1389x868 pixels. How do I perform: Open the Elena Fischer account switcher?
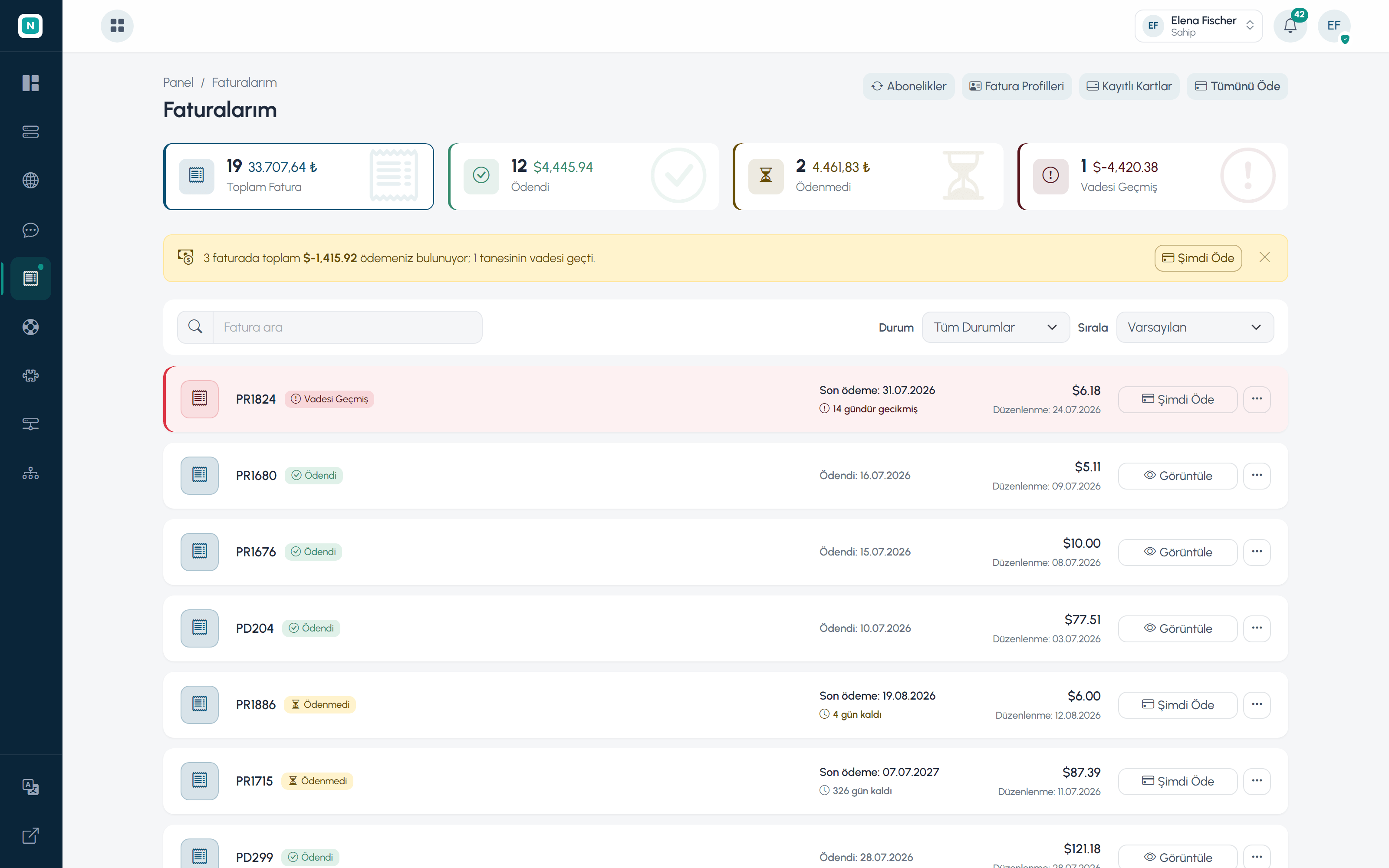point(1198,26)
